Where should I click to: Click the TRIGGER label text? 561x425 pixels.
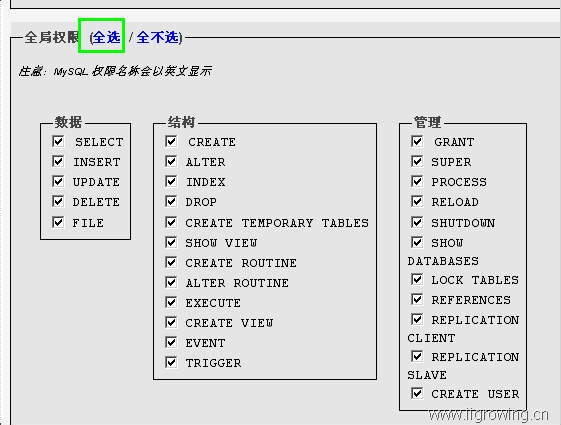[213, 363]
